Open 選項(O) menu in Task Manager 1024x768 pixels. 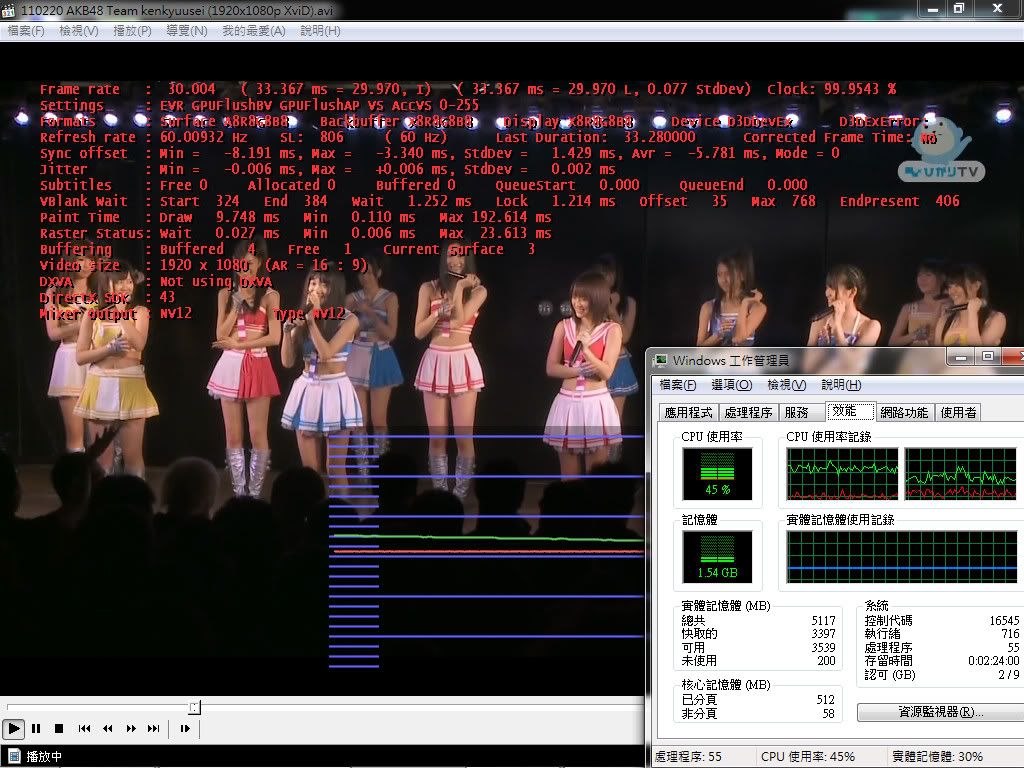pos(731,385)
